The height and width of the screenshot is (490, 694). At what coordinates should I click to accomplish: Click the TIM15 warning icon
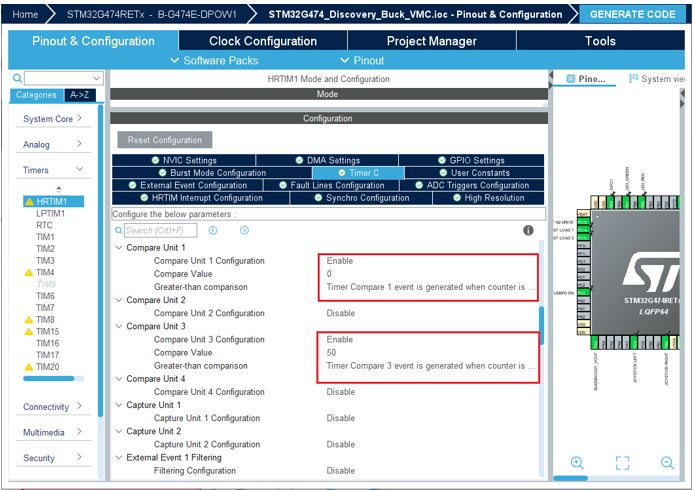tap(29, 332)
